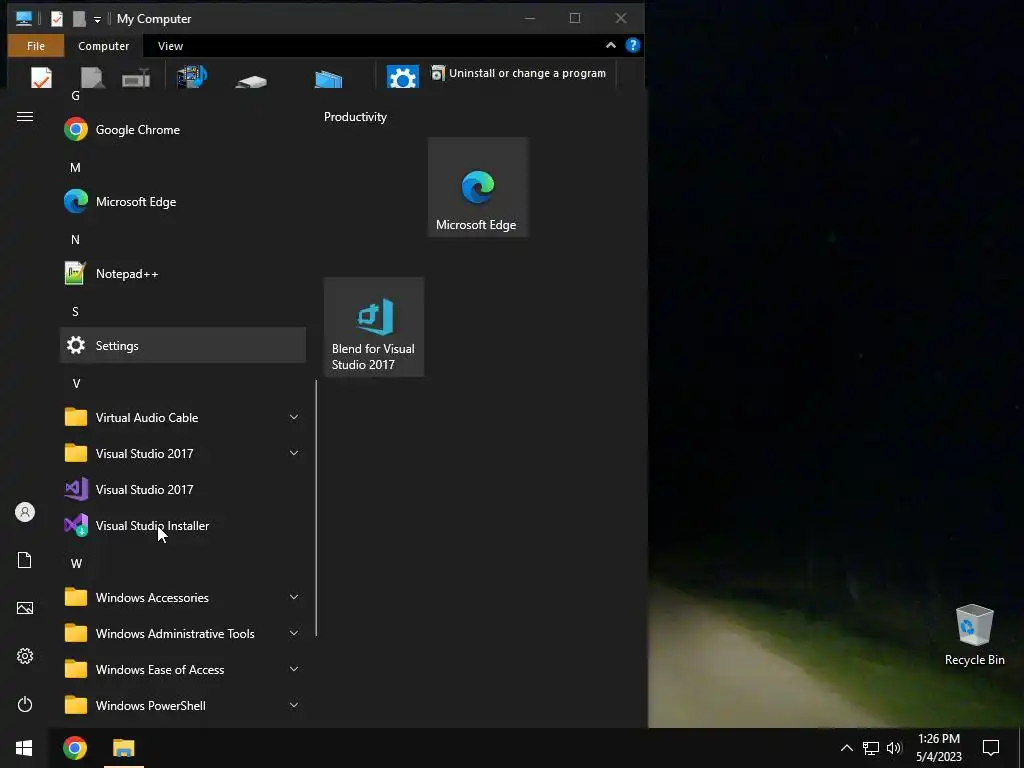Open the notification center icon
Image resolution: width=1024 pixels, height=768 pixels.
click(991, 748)
